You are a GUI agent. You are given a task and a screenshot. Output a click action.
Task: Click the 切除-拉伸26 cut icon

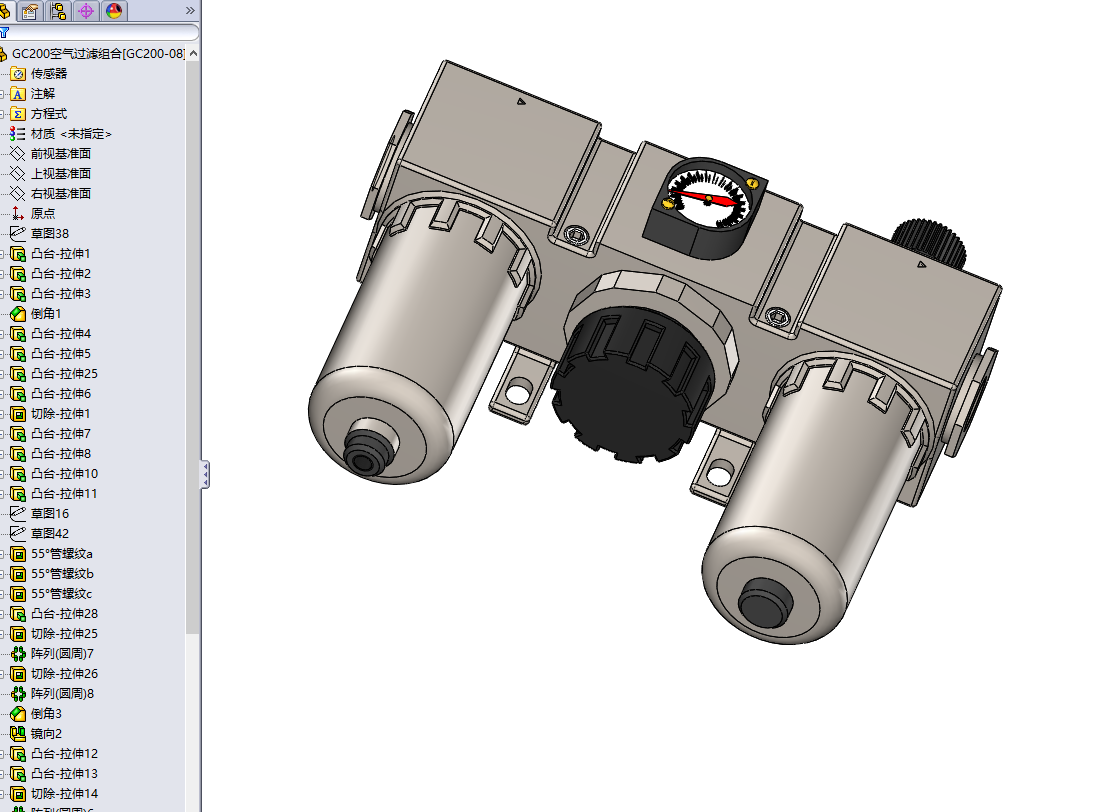click(x=18, y=674)
